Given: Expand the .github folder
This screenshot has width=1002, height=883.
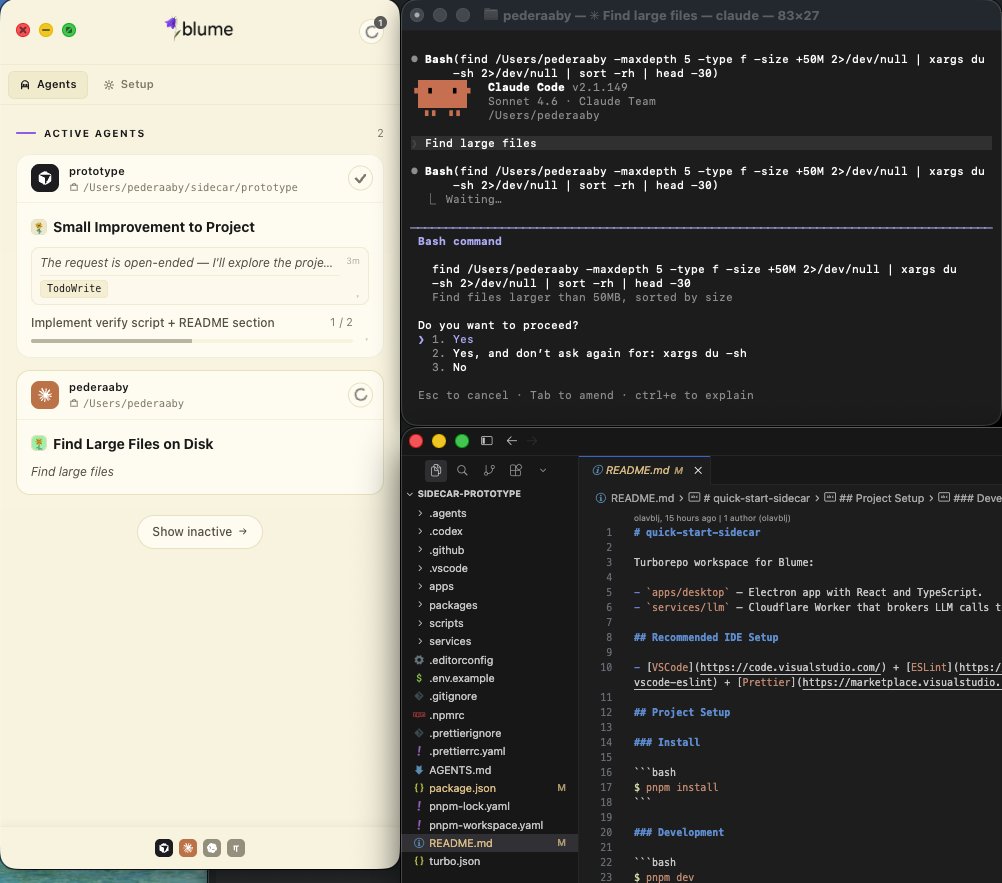Looking at the screenshot, I should [x=446, y=550].
